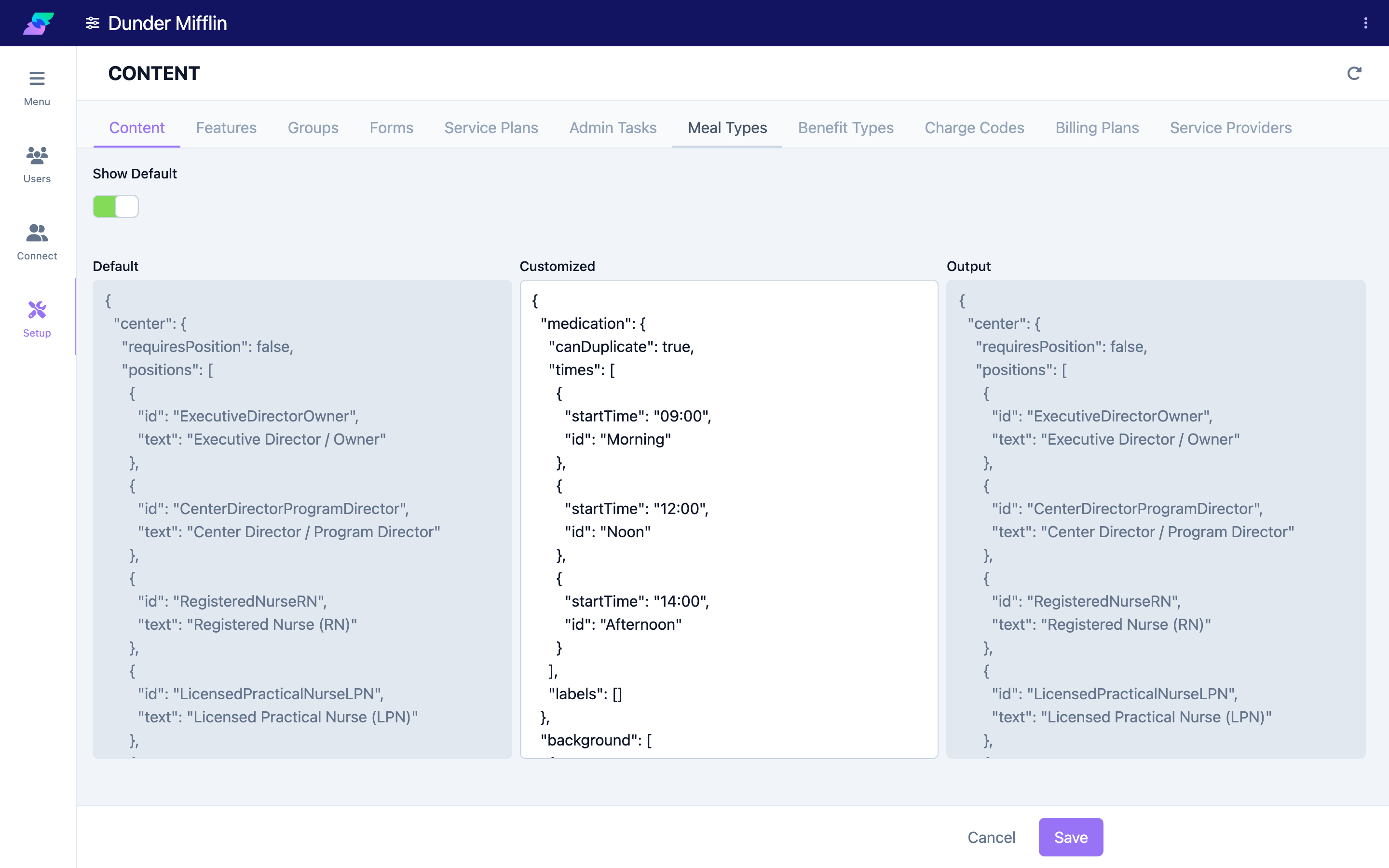This screenshot has height=868, width=1389.
Task: Click "requiresPosition": false in Default panel
Action: point(207,347)
